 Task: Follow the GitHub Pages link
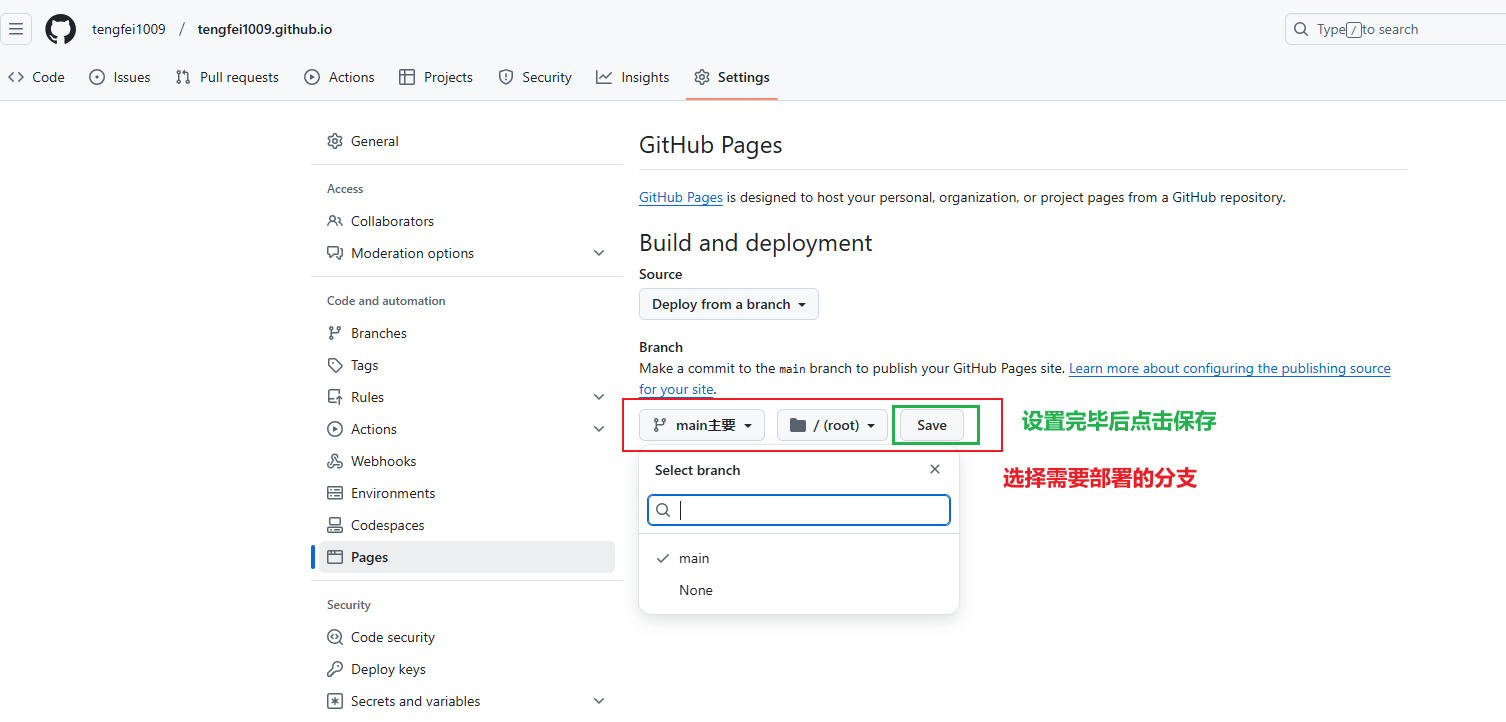point(681,197)
